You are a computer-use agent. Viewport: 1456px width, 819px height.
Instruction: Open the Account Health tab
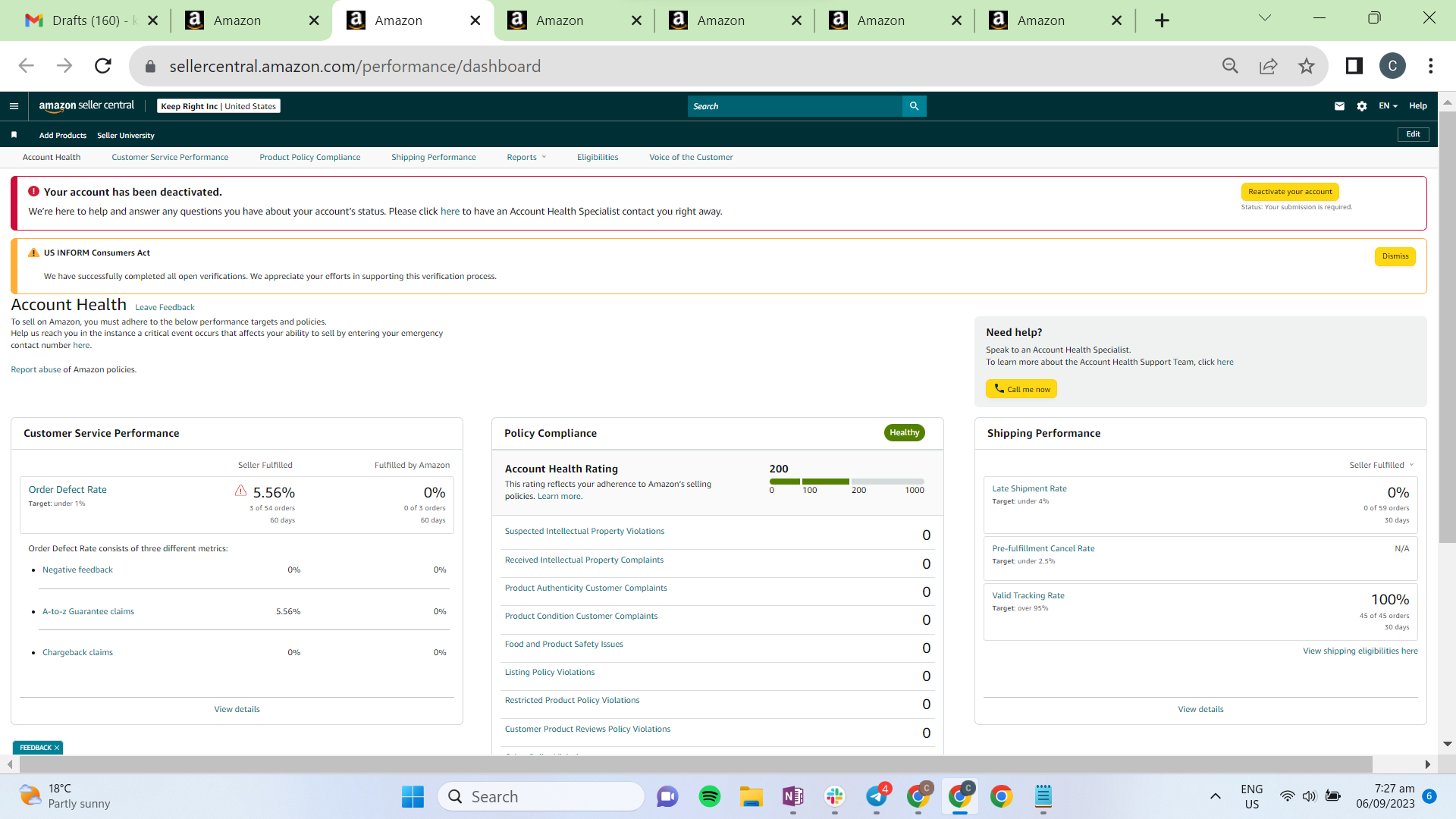coord(52,158)
